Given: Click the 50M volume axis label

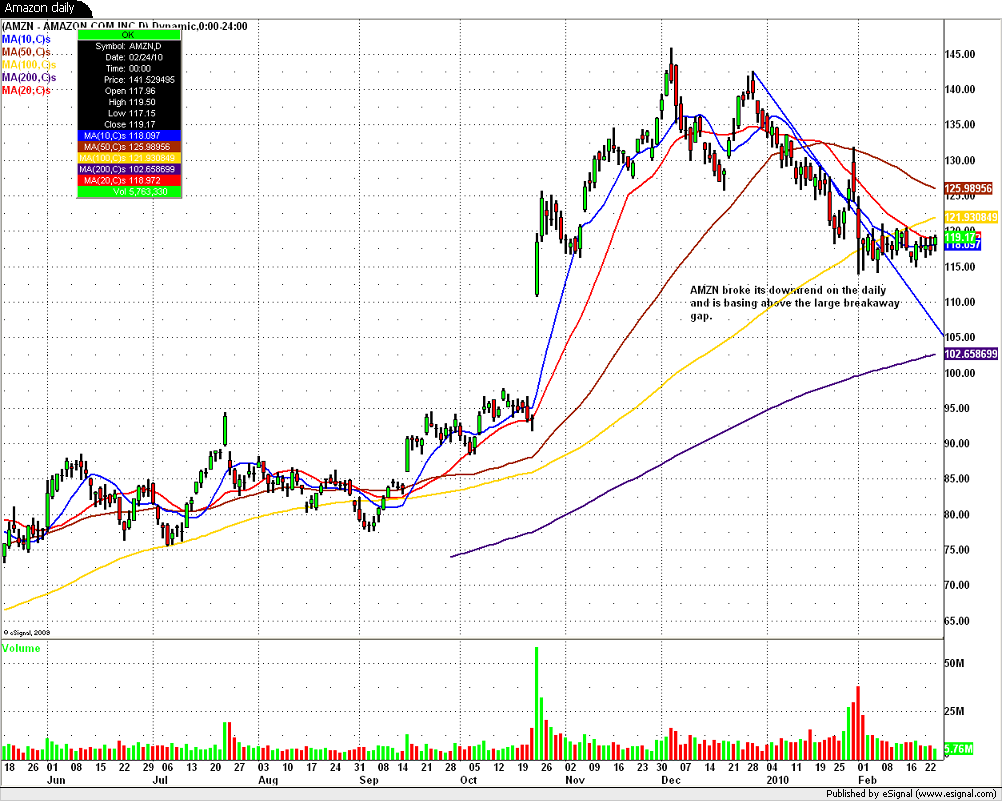Looking at the screenshot, I should pyautogui.click(x=955, y=664).
